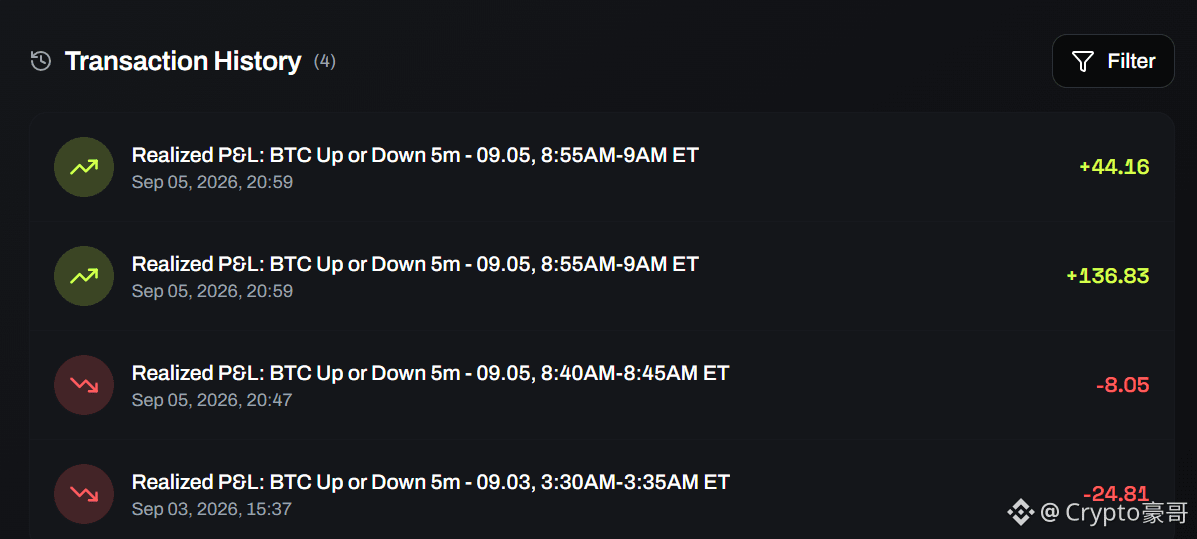
Task: Click the (4) transaction count badge
Action: click(324, 61)
